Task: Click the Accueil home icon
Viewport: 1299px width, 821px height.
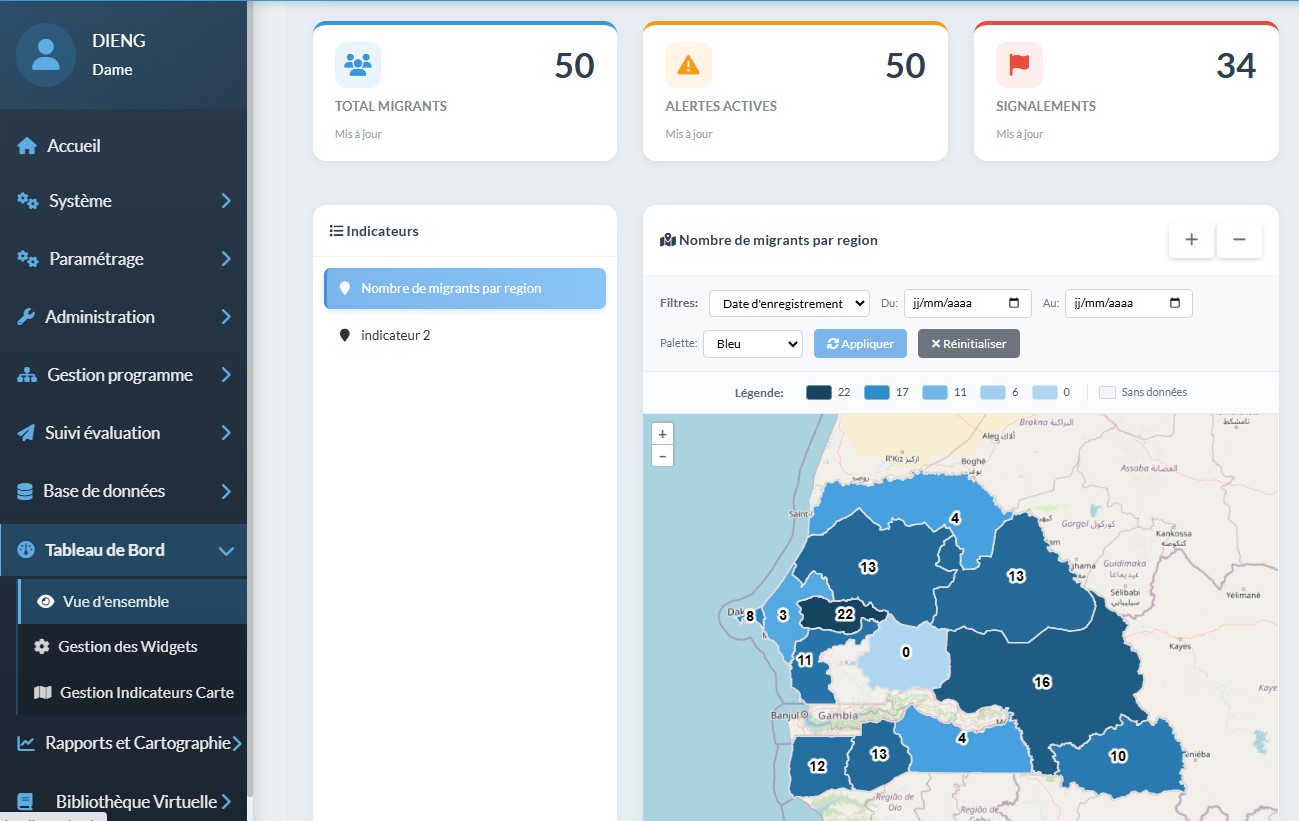Action: 28,146
